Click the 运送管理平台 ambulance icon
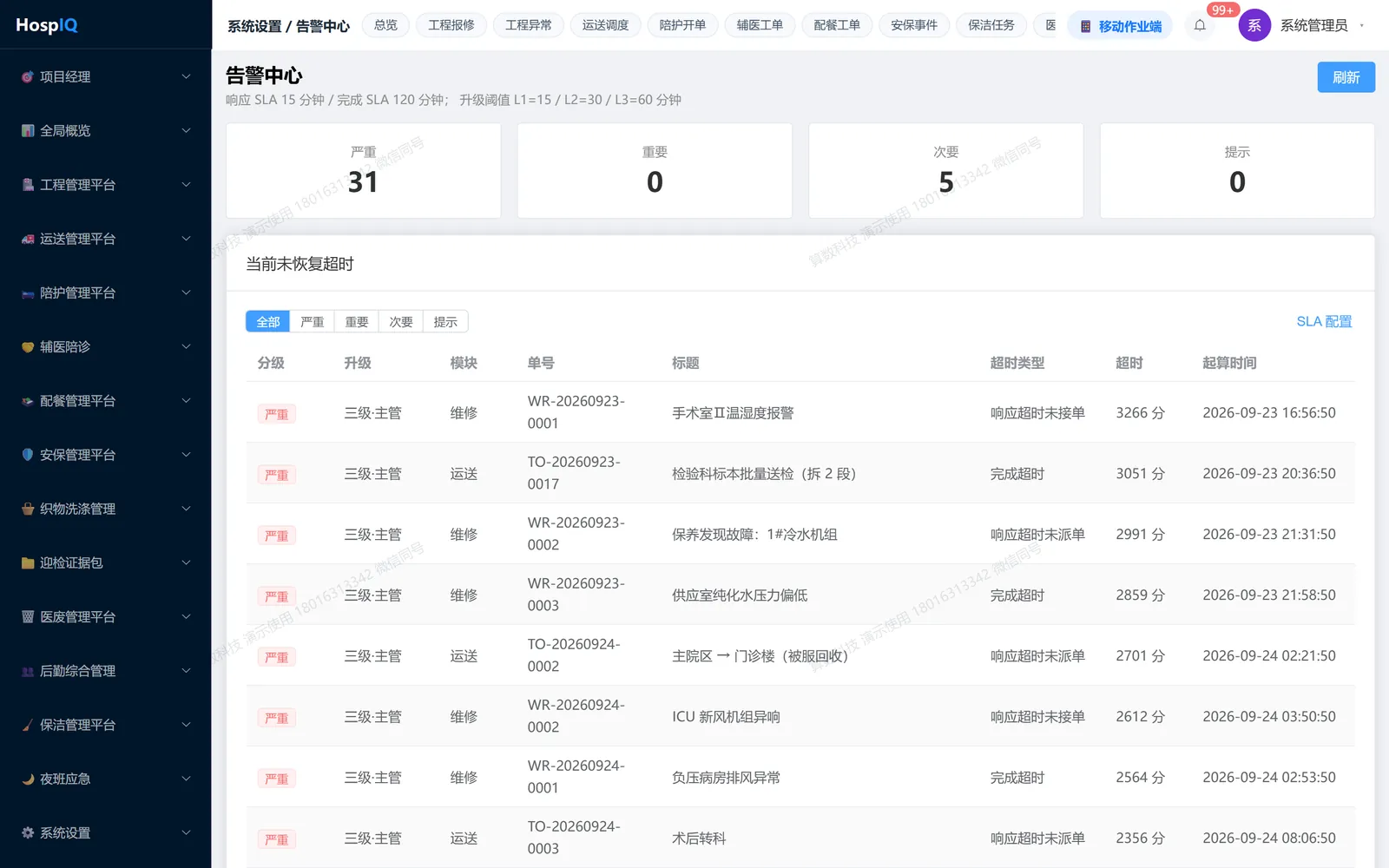 28,239
